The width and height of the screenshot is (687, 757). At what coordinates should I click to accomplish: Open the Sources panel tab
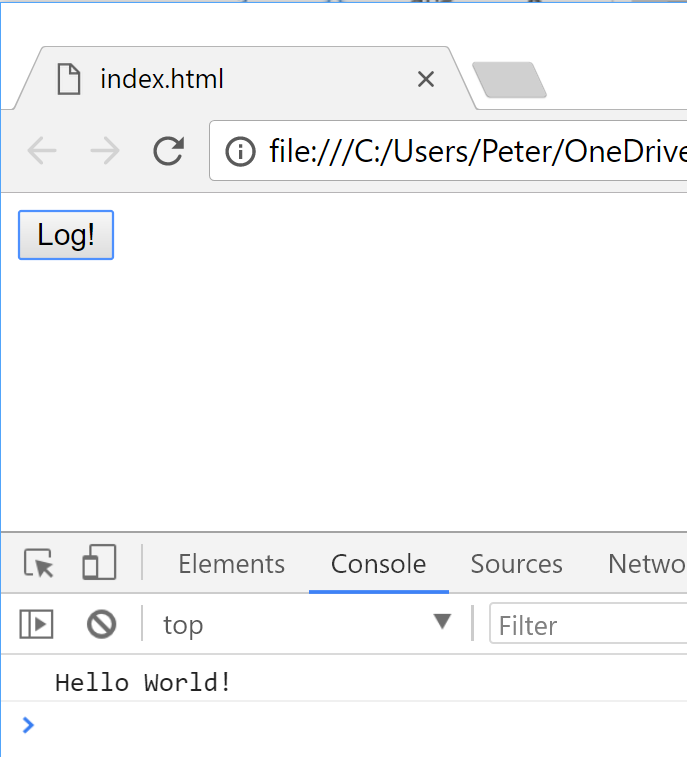[516, 564]
